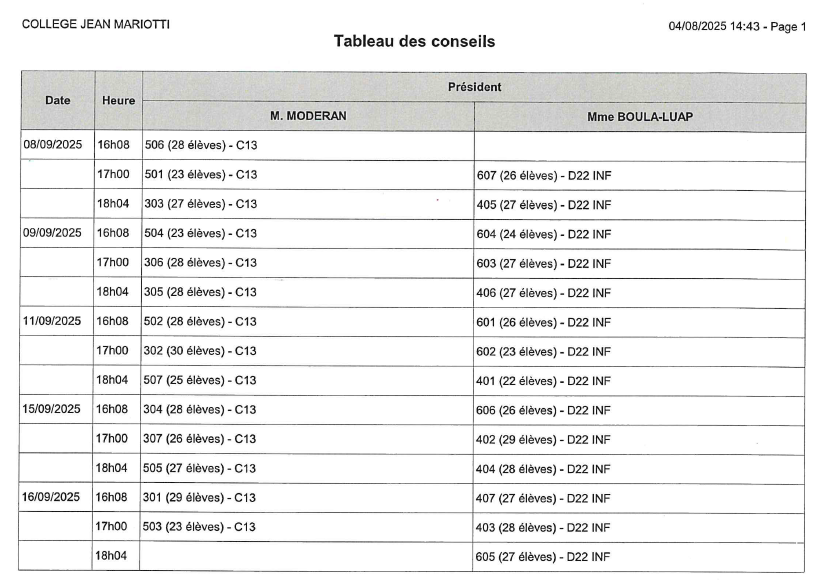Click the 09/09/2025 date cell
The image size is (820, 584).
[53, 233]
